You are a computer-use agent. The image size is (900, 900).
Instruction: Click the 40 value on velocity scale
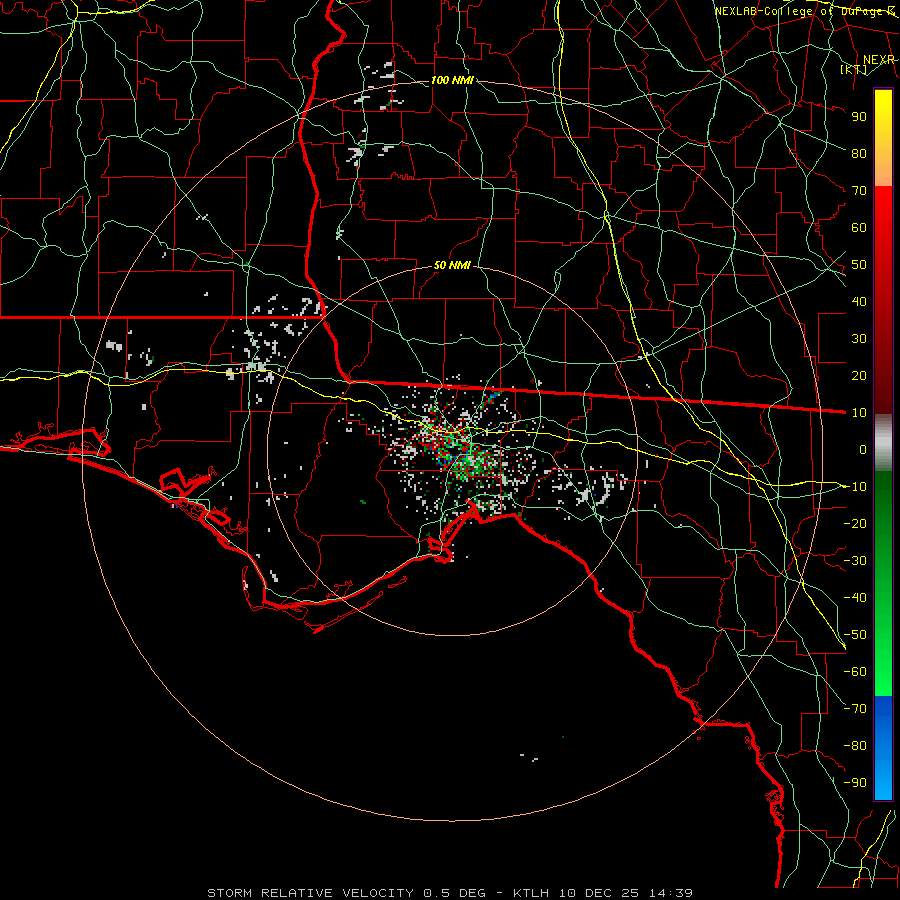(859, 301)
